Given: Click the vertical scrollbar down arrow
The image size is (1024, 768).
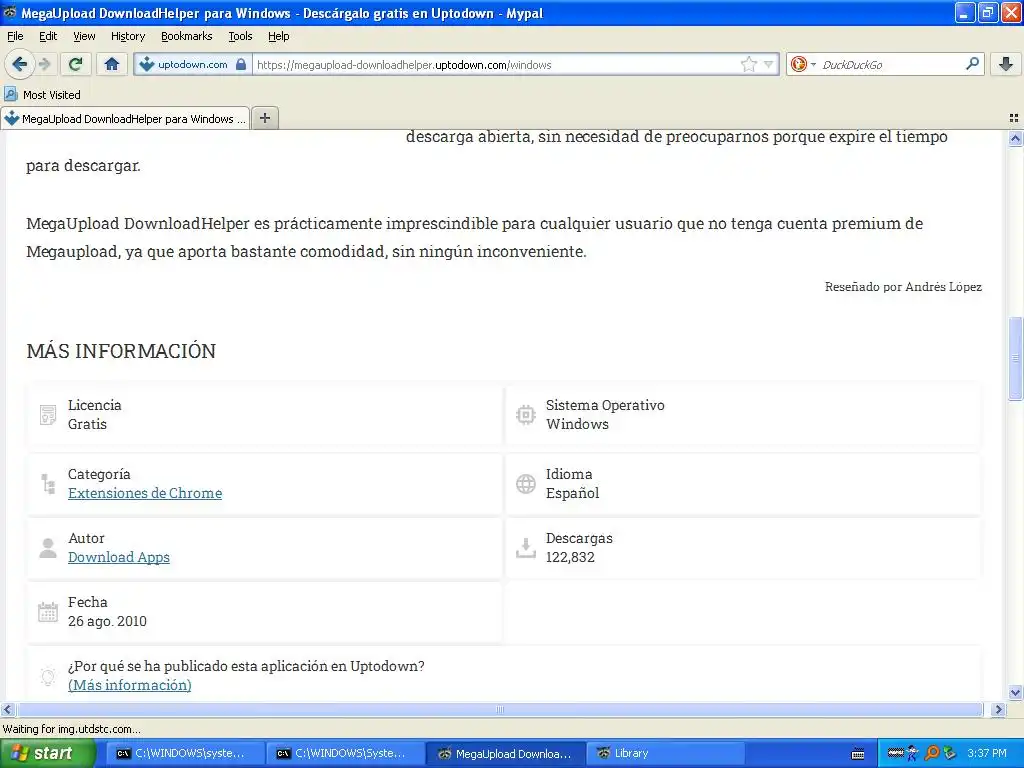Looking at the screenshot, I should [x=1015, y=693].
